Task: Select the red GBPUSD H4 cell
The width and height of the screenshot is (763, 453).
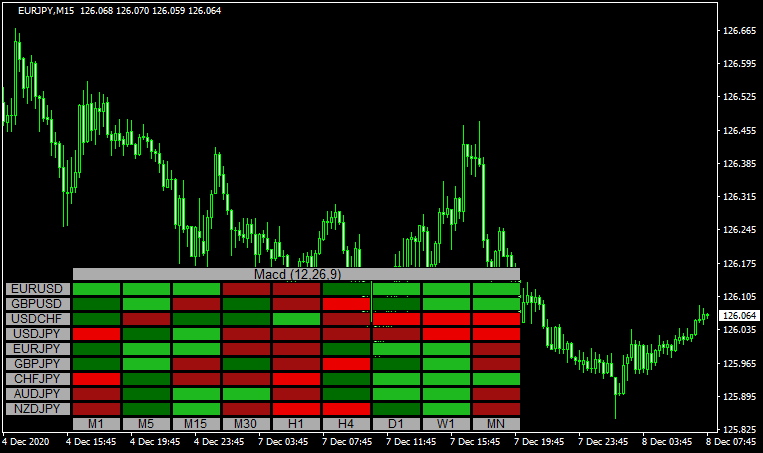Action: (x=346, y=304)
